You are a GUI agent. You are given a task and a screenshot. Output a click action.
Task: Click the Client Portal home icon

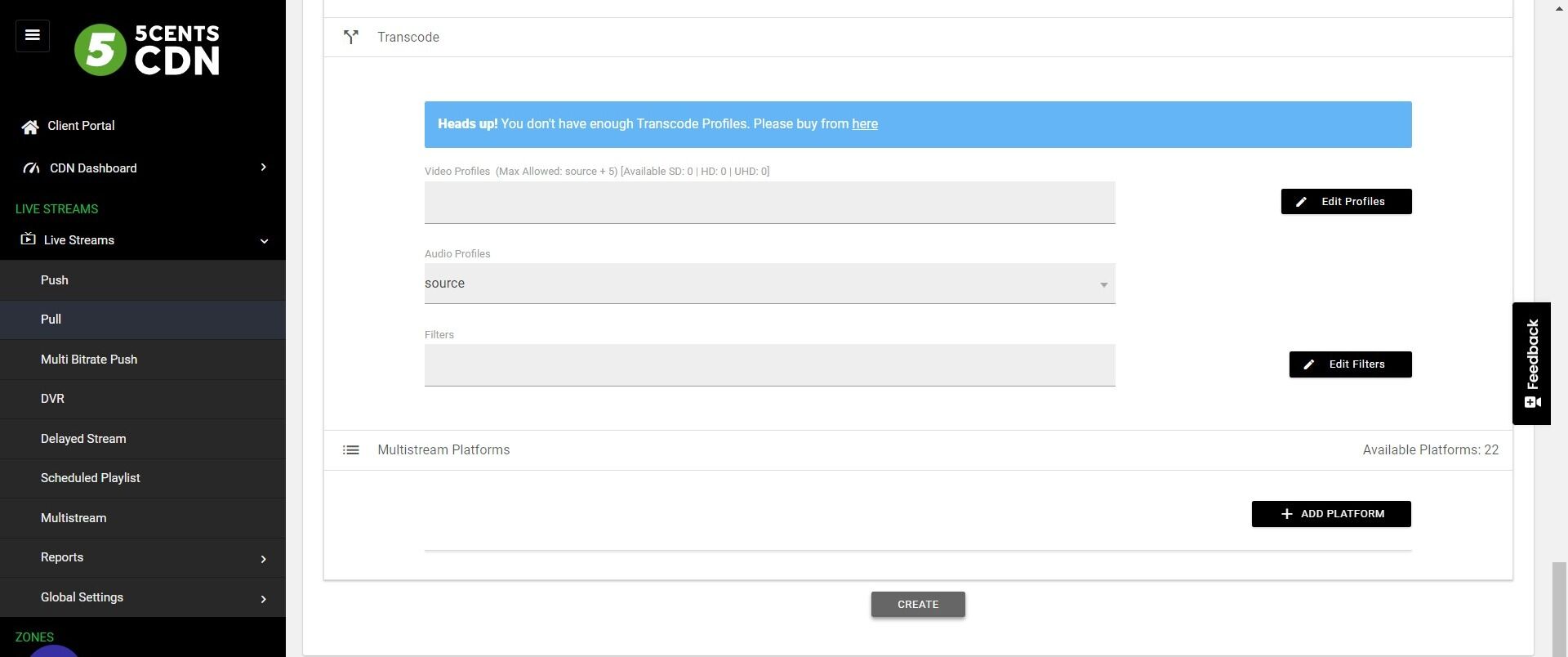pyautogui.click(x=30, y=127)
